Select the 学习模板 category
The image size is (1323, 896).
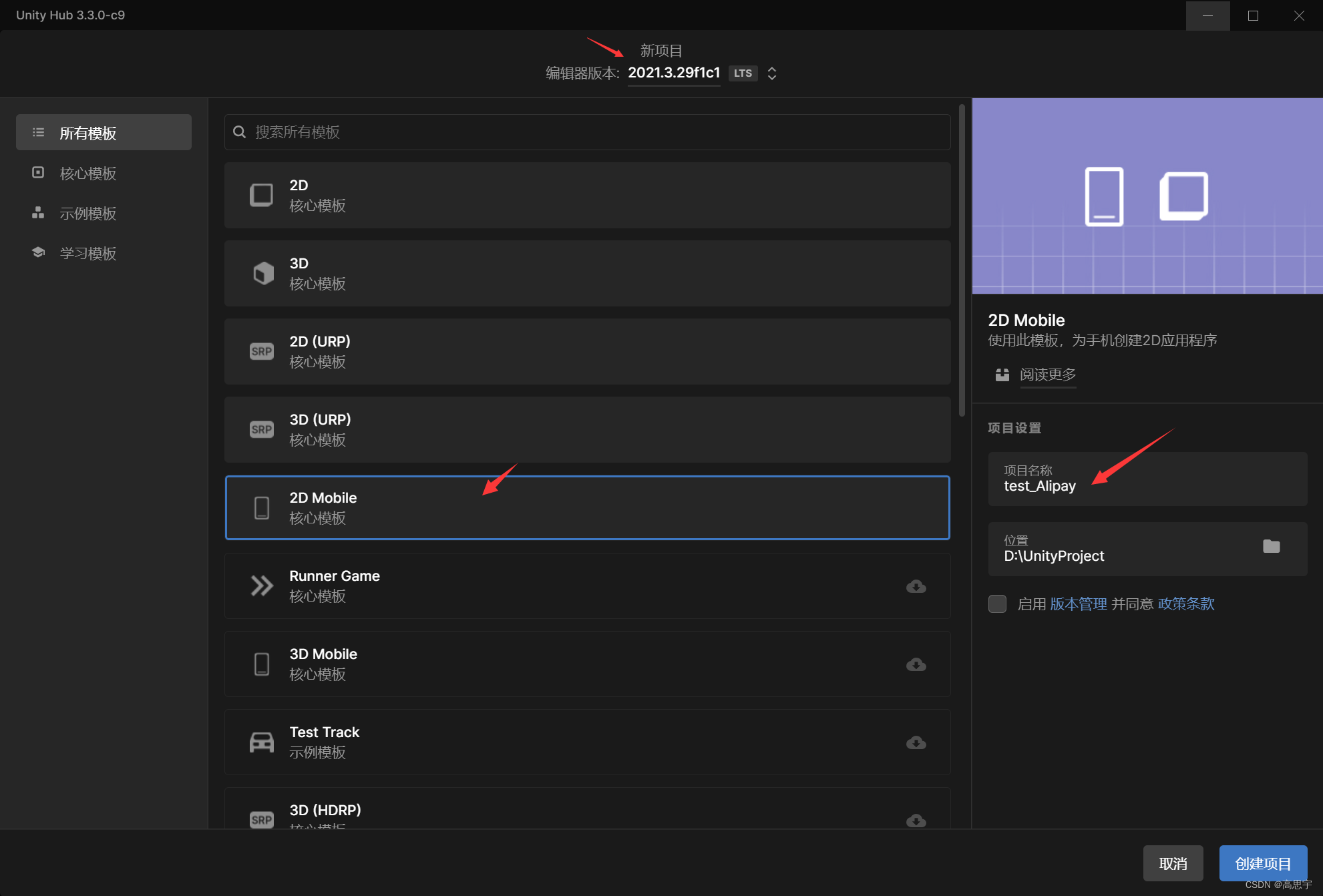pyautogui.click(x=104, y=253)
